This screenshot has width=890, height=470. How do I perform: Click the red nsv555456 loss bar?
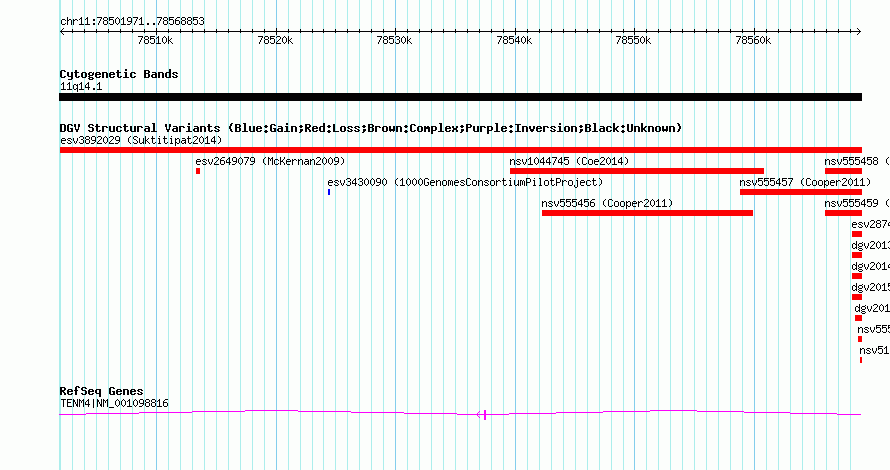pyautogui.click(x=648, y=213)
